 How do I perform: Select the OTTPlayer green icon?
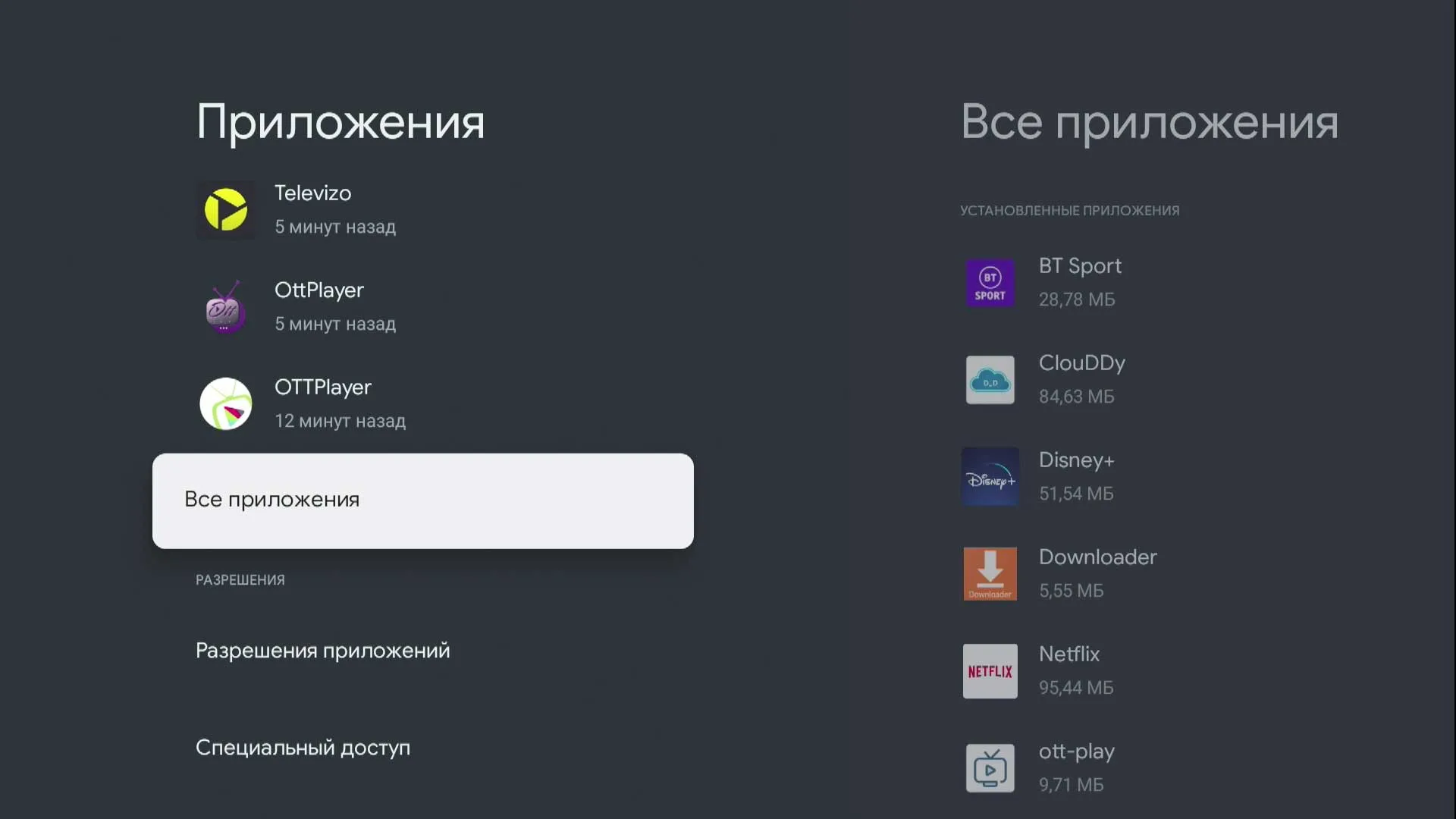pos(225,403)
